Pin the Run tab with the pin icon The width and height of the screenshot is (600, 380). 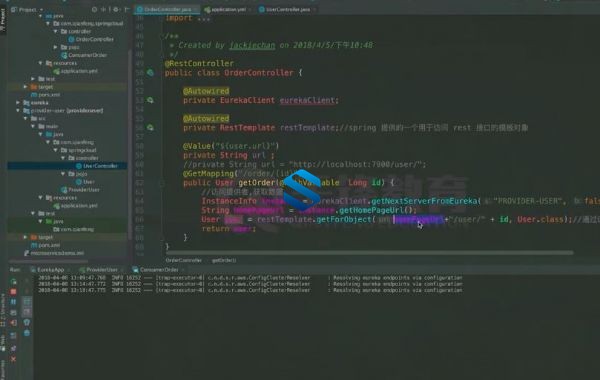(13, 348)
